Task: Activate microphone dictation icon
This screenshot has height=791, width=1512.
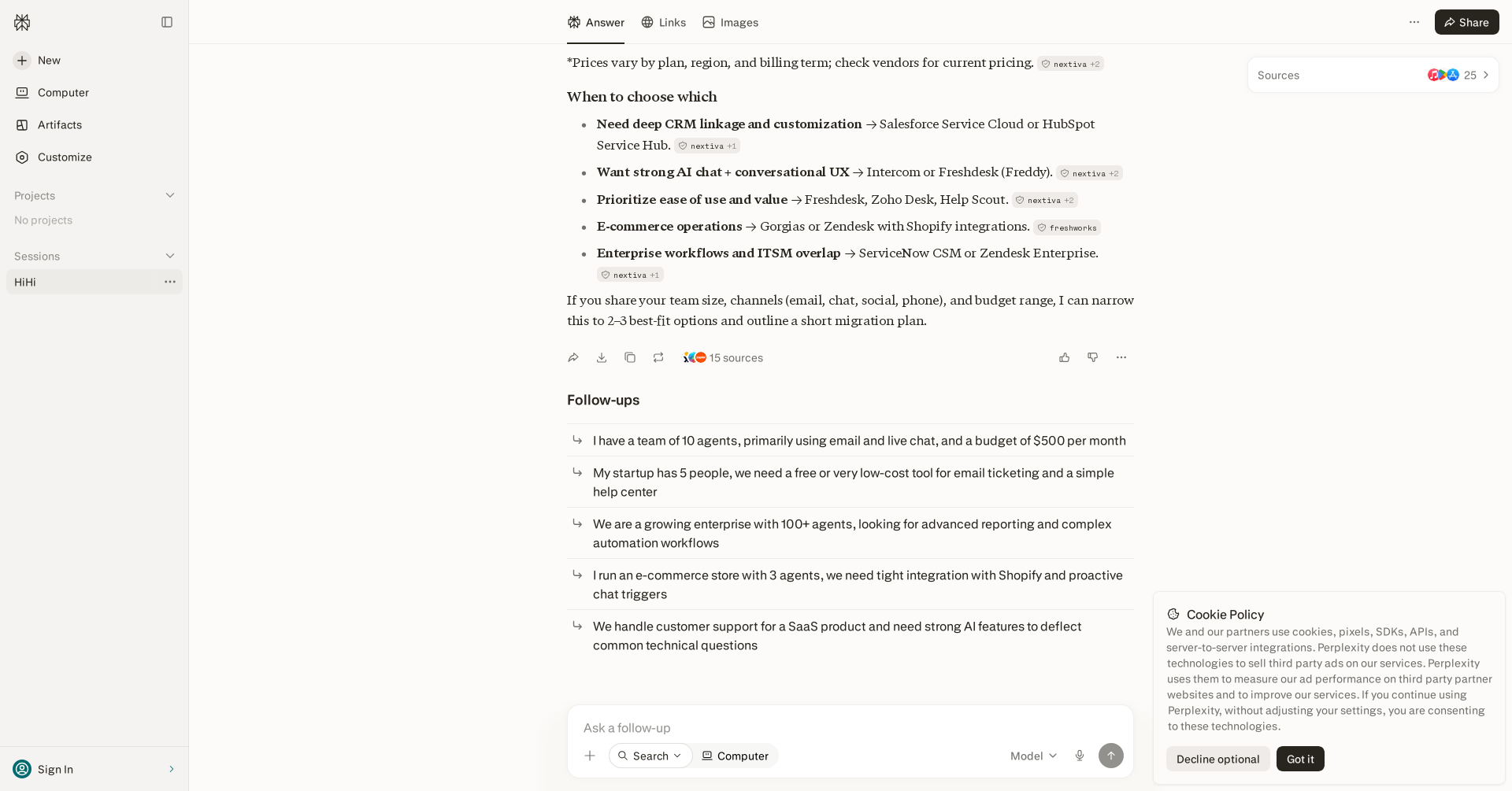Action: tap(1080, 756)
